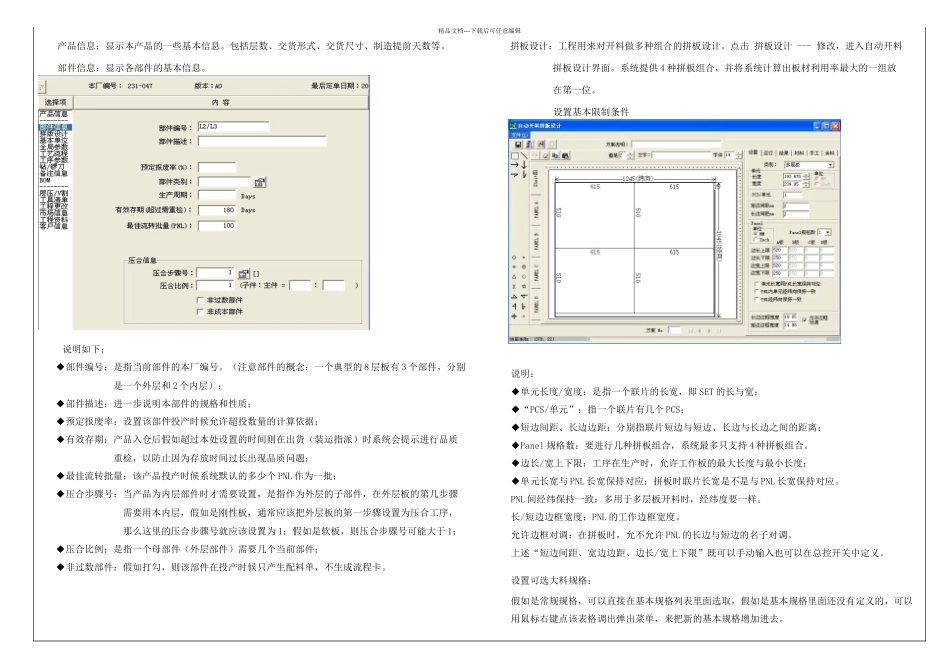Click the empty 部件描述 input field
Image resolution: width=950 pixels, height=672 pixels.
coord(262,141)
